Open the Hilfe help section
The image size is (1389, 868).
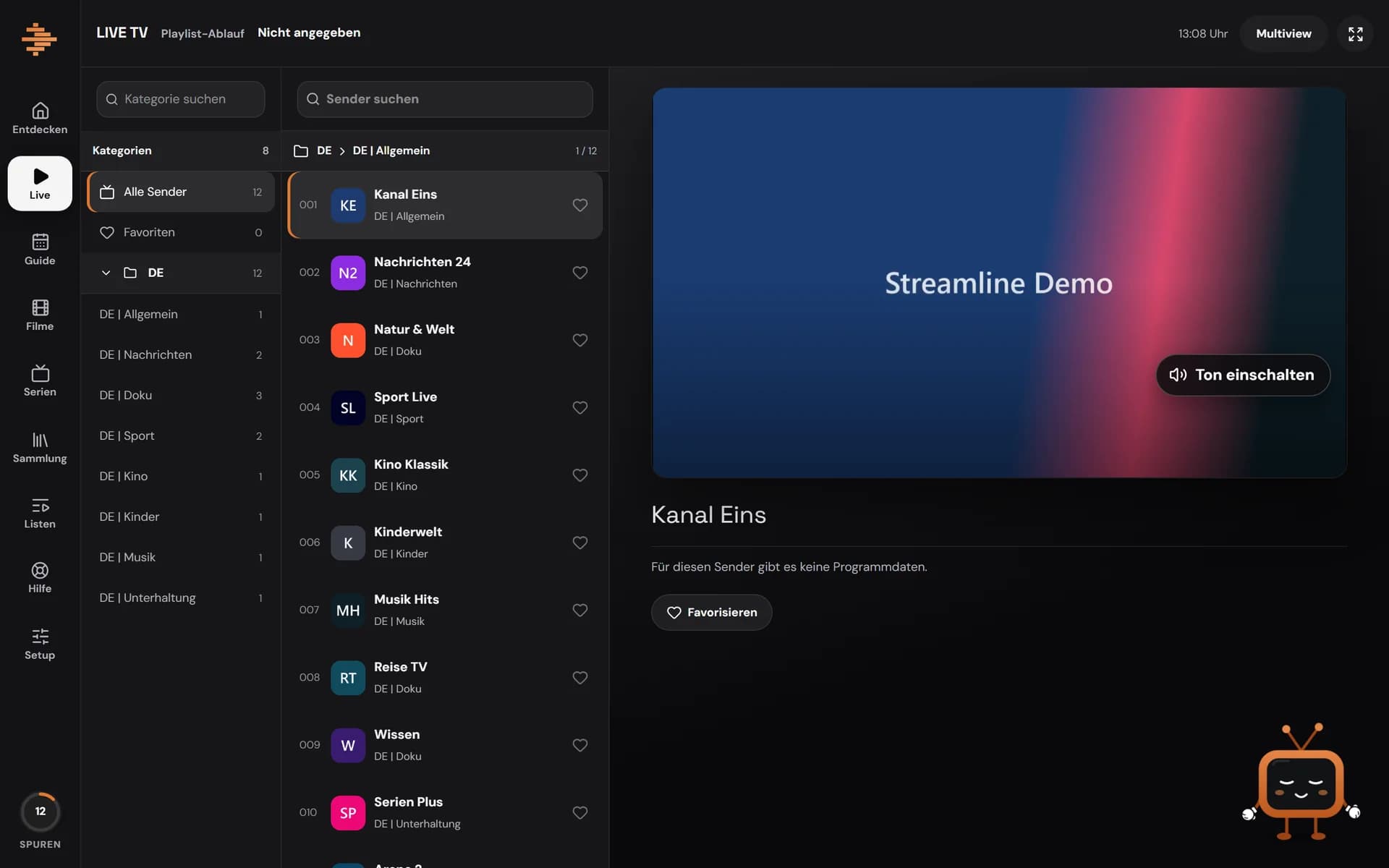pyautogui.click(x=40, y=578)
